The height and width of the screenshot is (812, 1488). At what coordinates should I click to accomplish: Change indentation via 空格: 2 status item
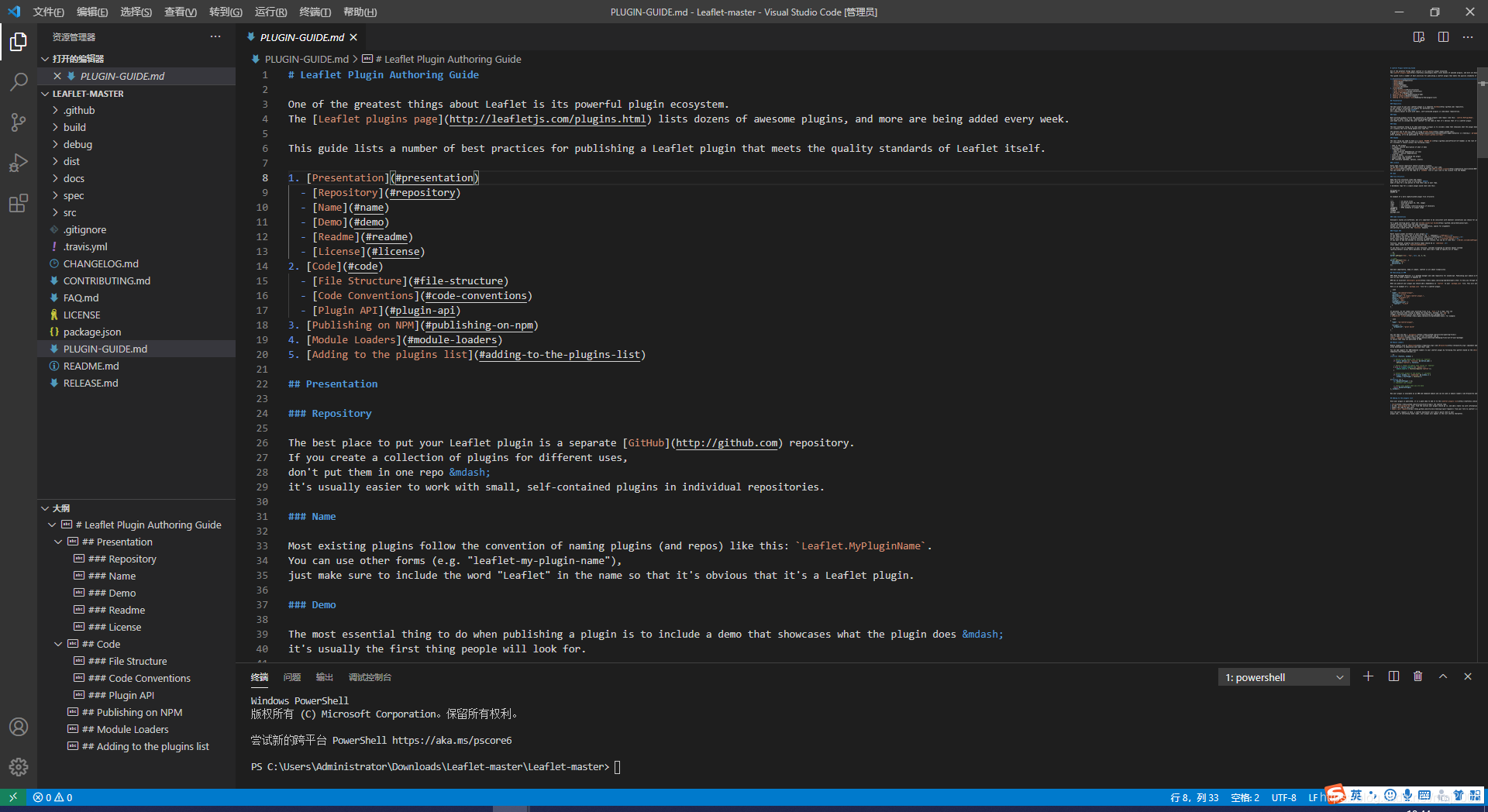click(x=1245, y=797)
